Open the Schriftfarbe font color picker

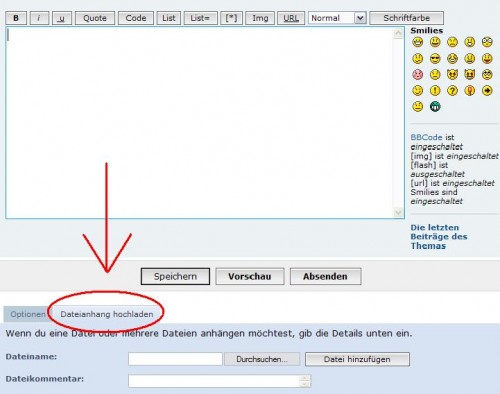click(x=406, y=18)
